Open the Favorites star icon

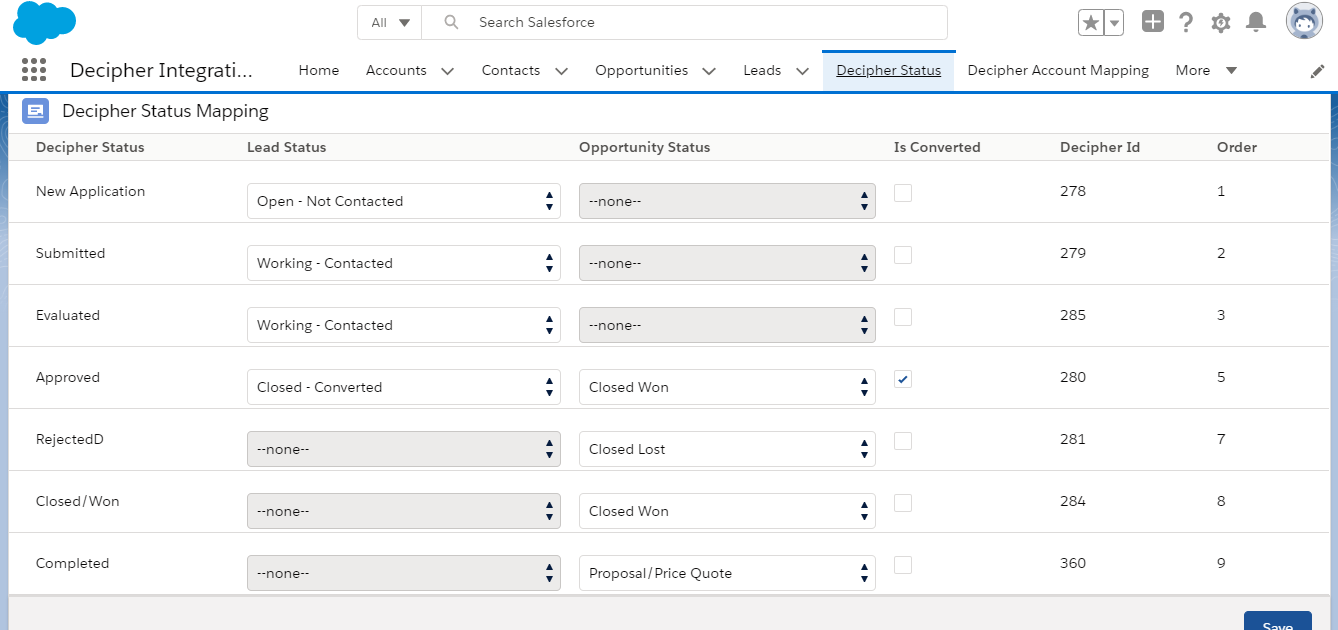click(1090, 23)
